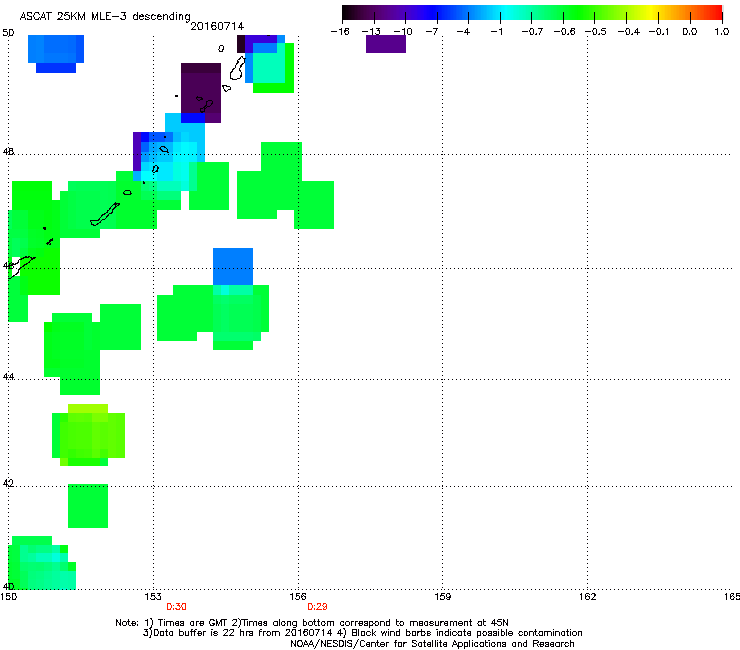Click the longitude label '162'
The image size is (740, 650).
click(x=588, y=597)
